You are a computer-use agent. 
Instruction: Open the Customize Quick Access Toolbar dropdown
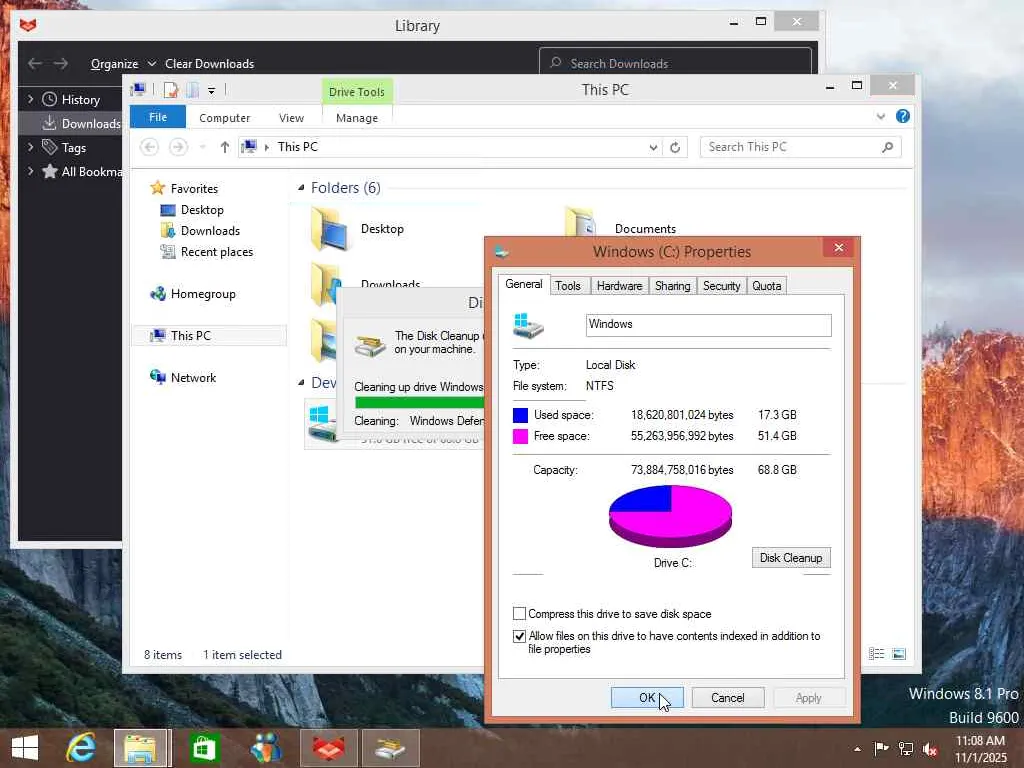212,91
